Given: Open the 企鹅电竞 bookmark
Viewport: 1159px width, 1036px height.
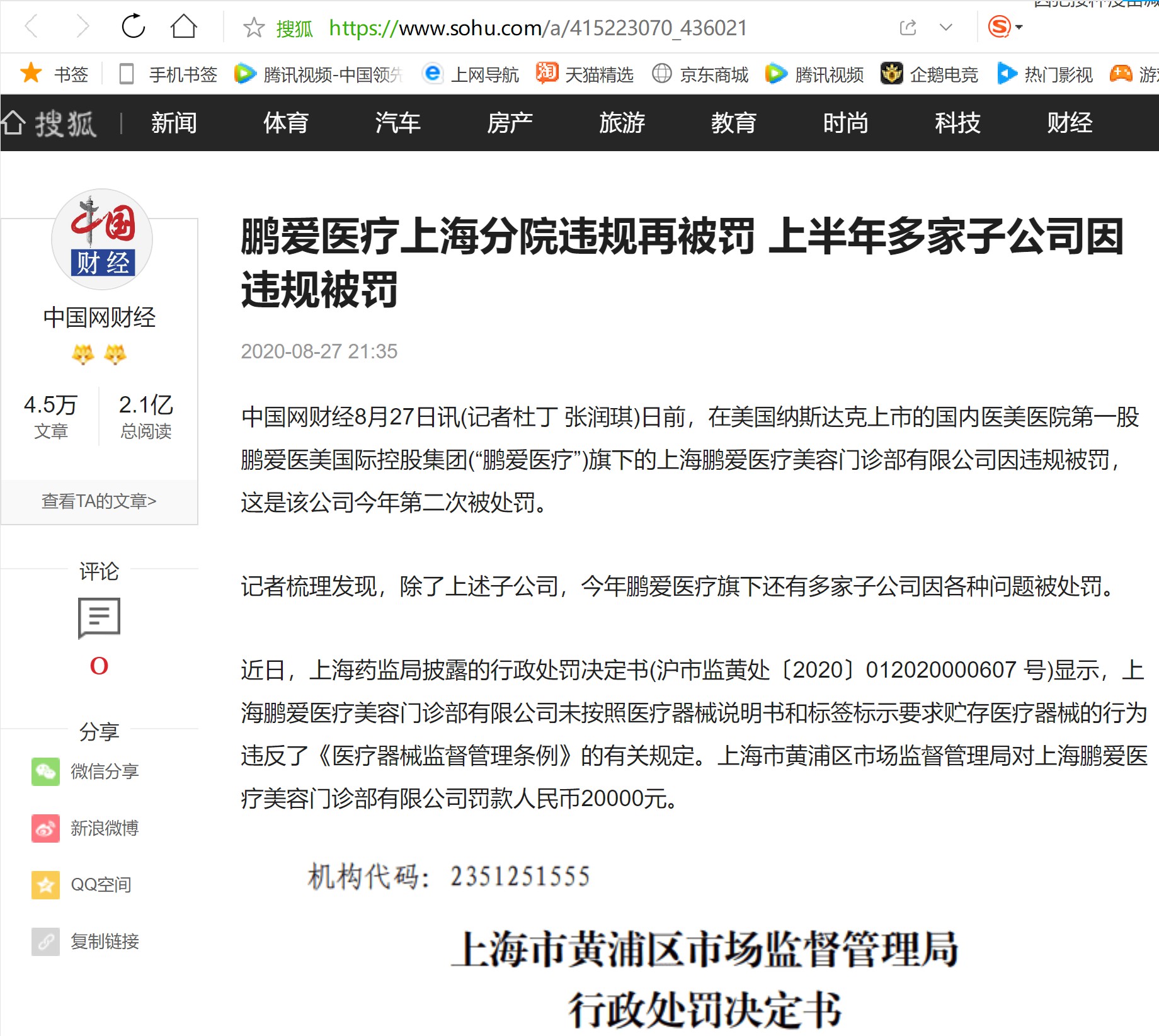Looking at the screenshot, I should click(x=930, y=74).
